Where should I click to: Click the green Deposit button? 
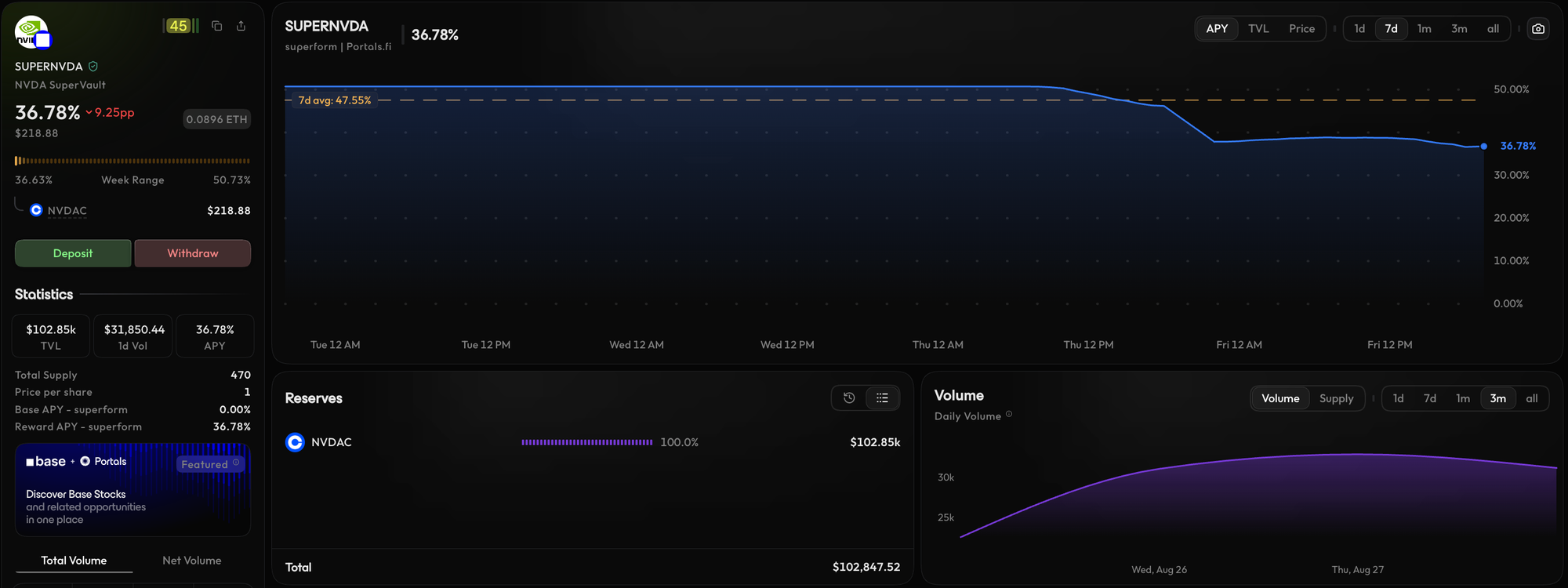(x=73, y=253)
